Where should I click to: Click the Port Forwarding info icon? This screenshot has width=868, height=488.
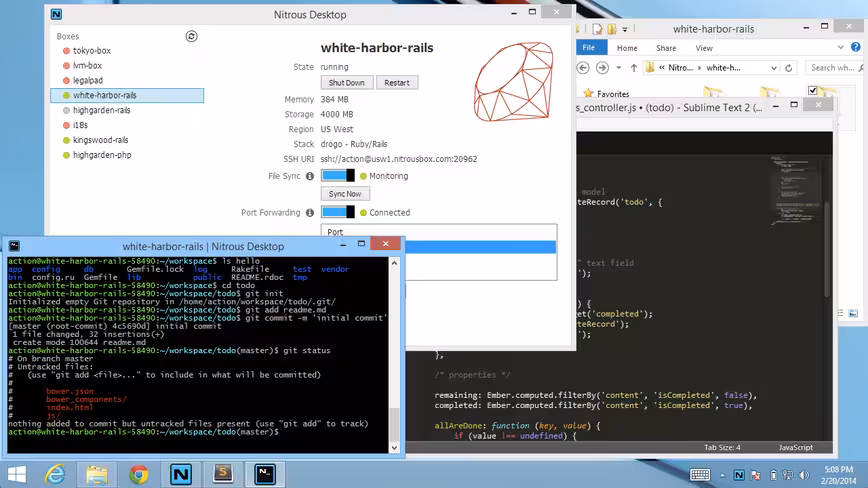(x=310, y=212)
